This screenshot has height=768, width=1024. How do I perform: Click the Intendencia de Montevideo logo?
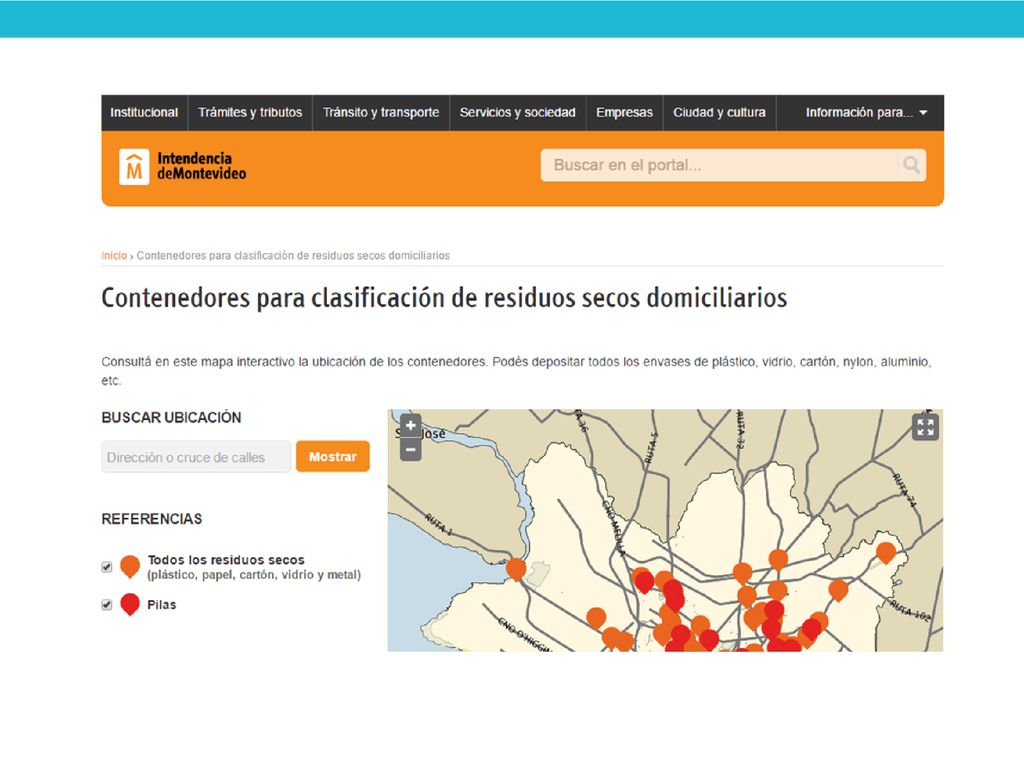[x=183, y=167]
